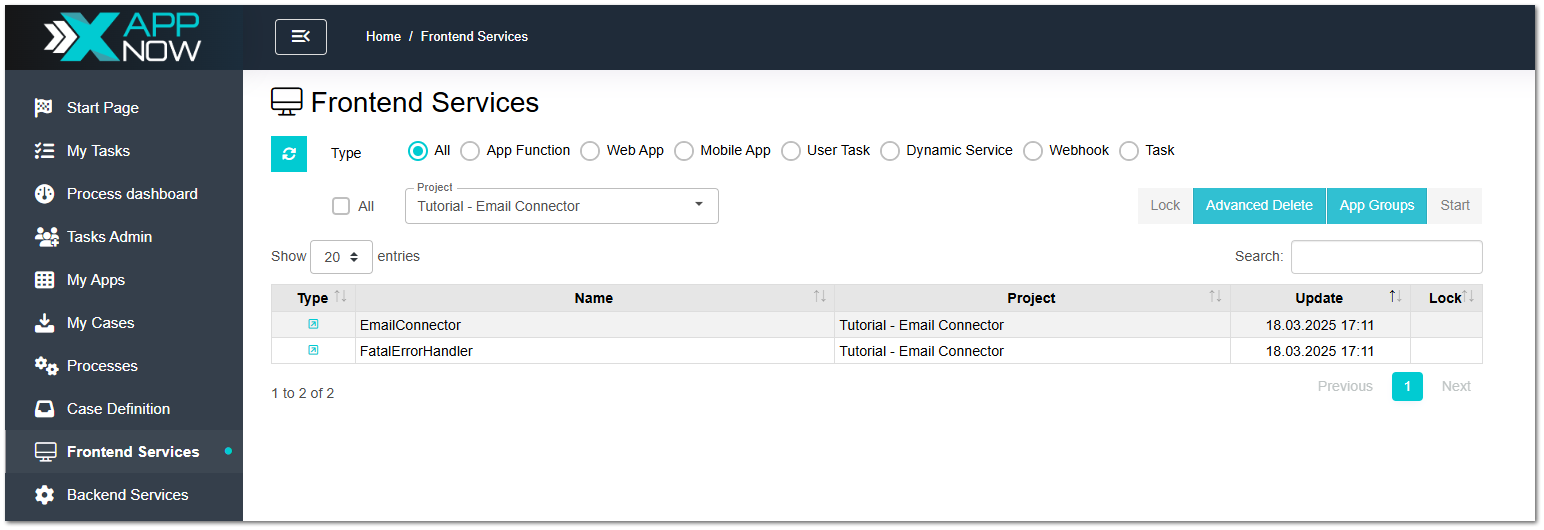Click the type icon in EmailConnector row
Image resolution: width=1544 pixels, height=530 pixels.
(313, 324)
